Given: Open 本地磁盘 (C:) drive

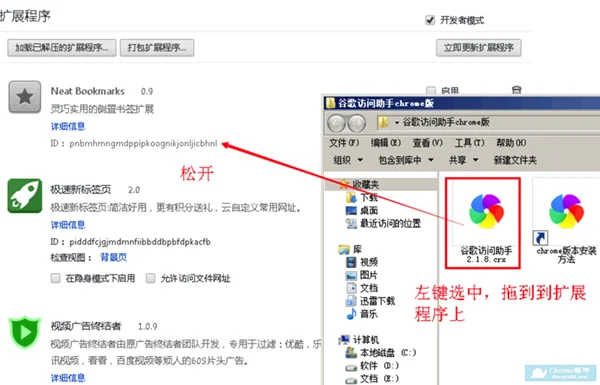Looking at the screenshot, I should pyautogui.click(x=381, y=352).
